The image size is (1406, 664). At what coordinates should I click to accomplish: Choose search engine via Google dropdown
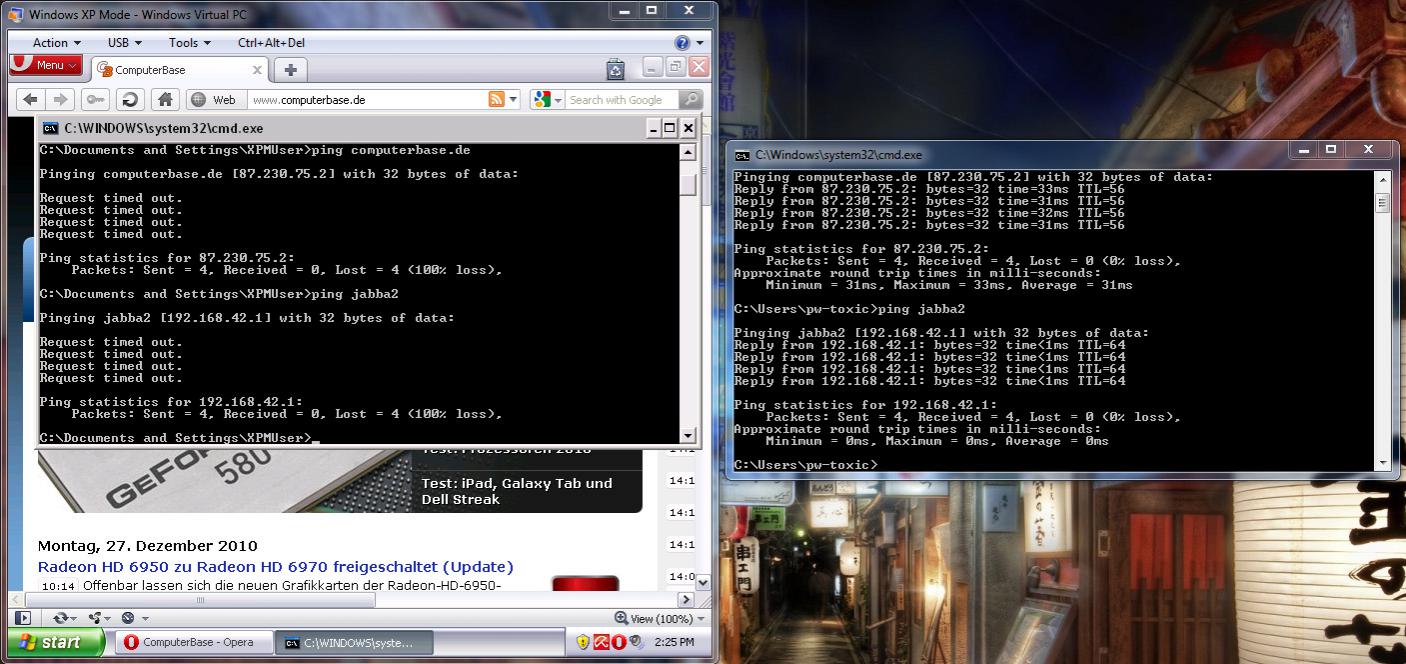click(560, 100)
